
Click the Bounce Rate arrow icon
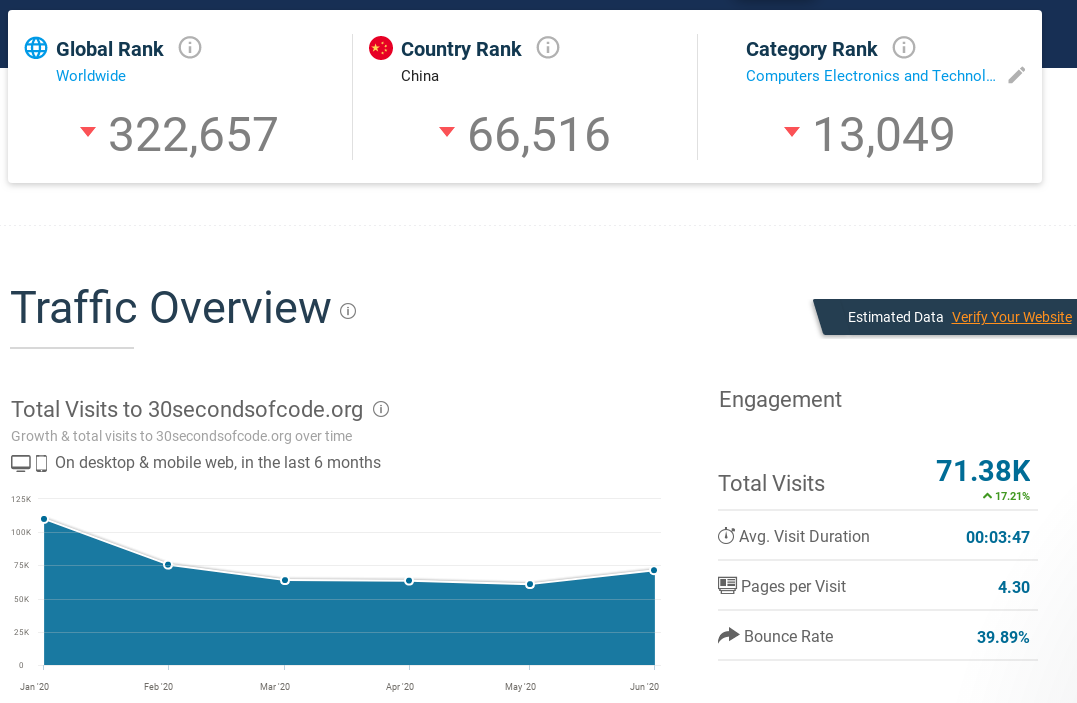point(726,635)
